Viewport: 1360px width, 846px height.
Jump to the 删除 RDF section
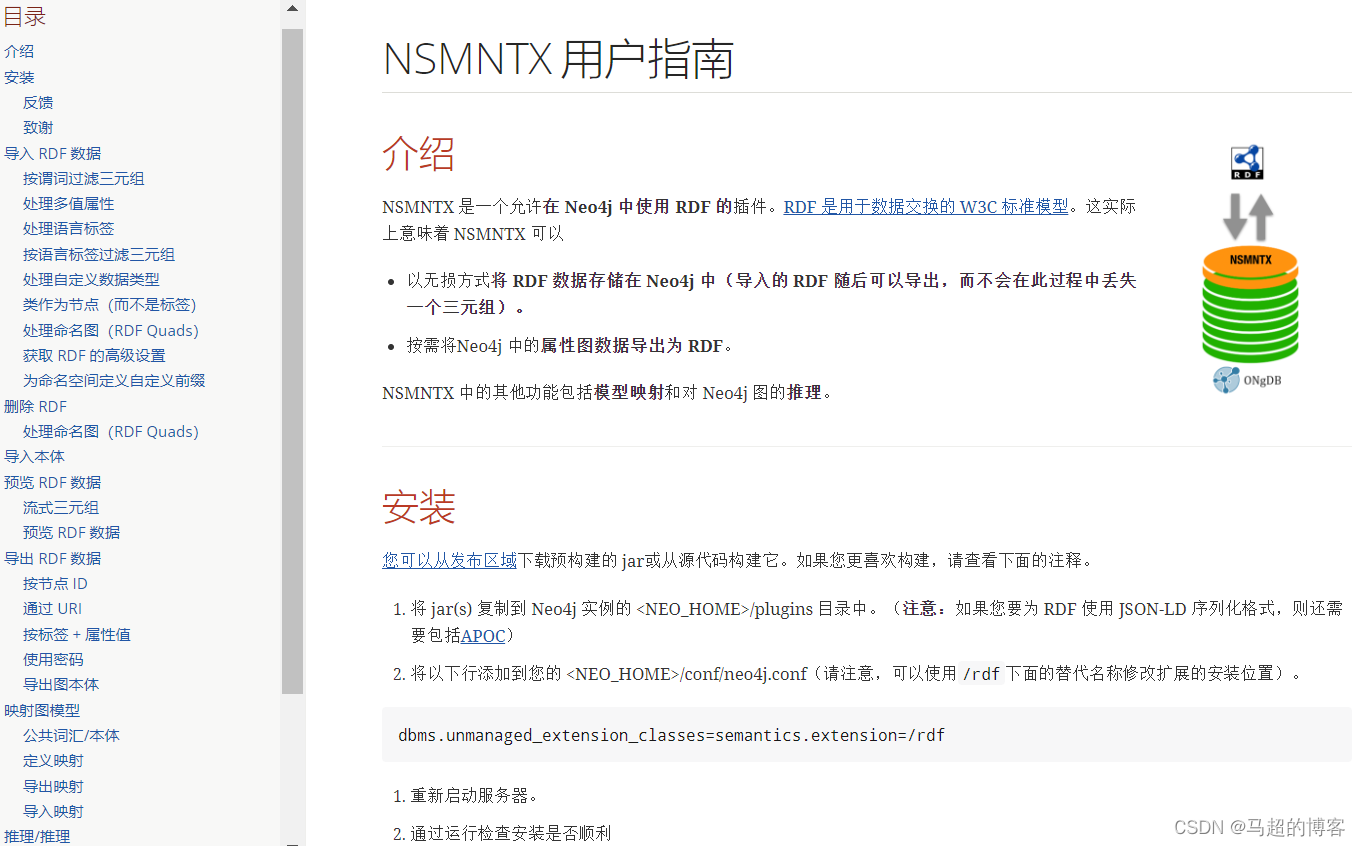(x=36, y=406)
